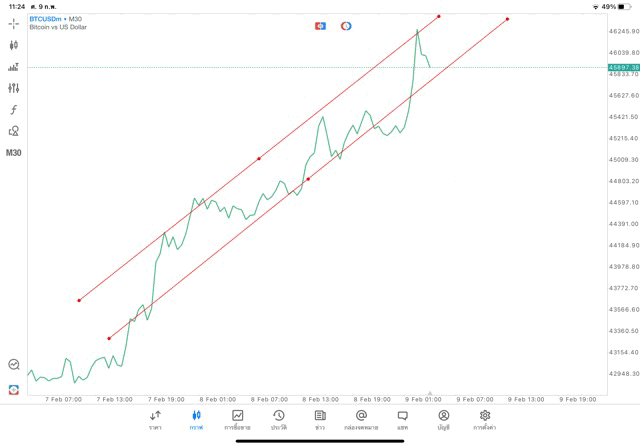Select the upper trendline's middle anchor point
The image size is (640, 447).
click(x=259, y=158)
